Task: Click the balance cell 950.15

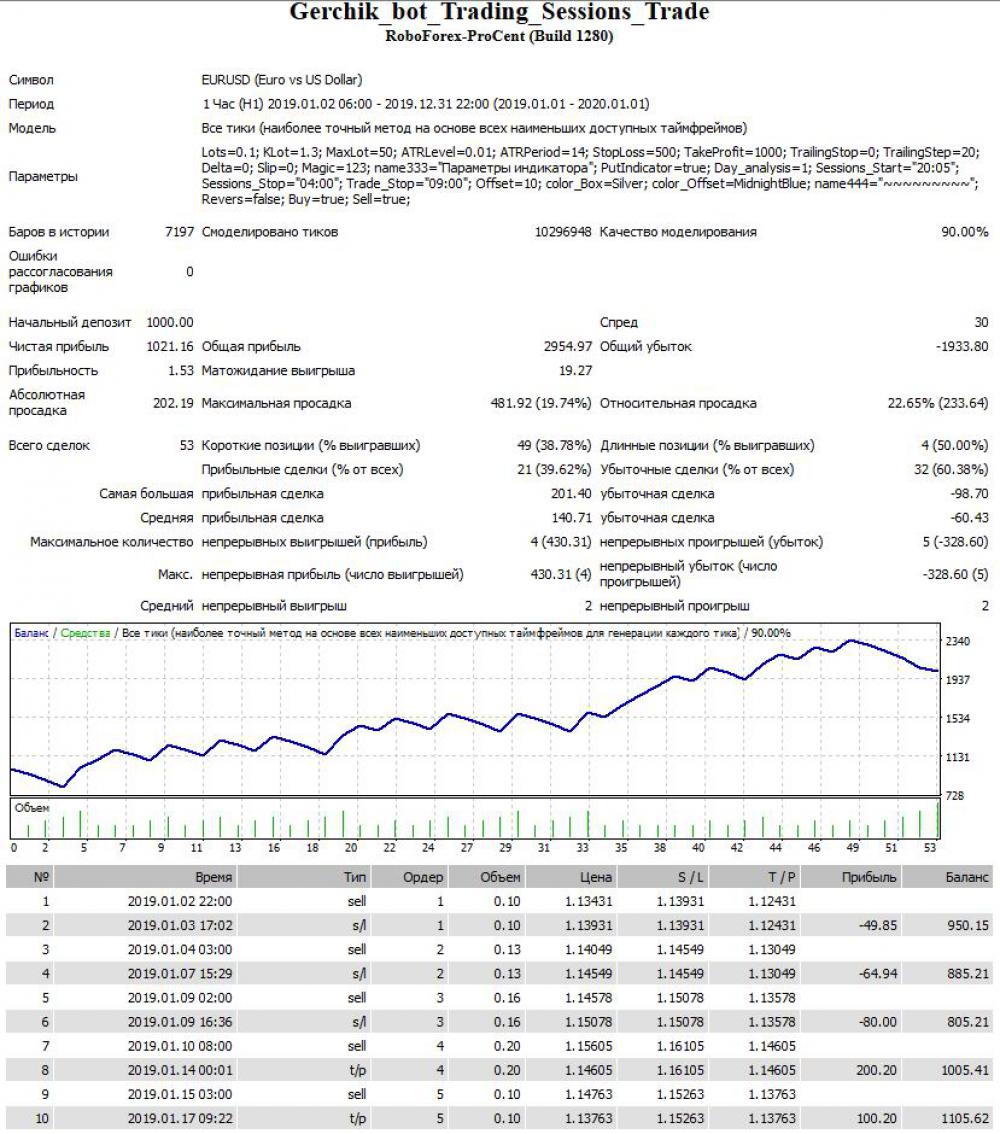Action: (967, 926)
